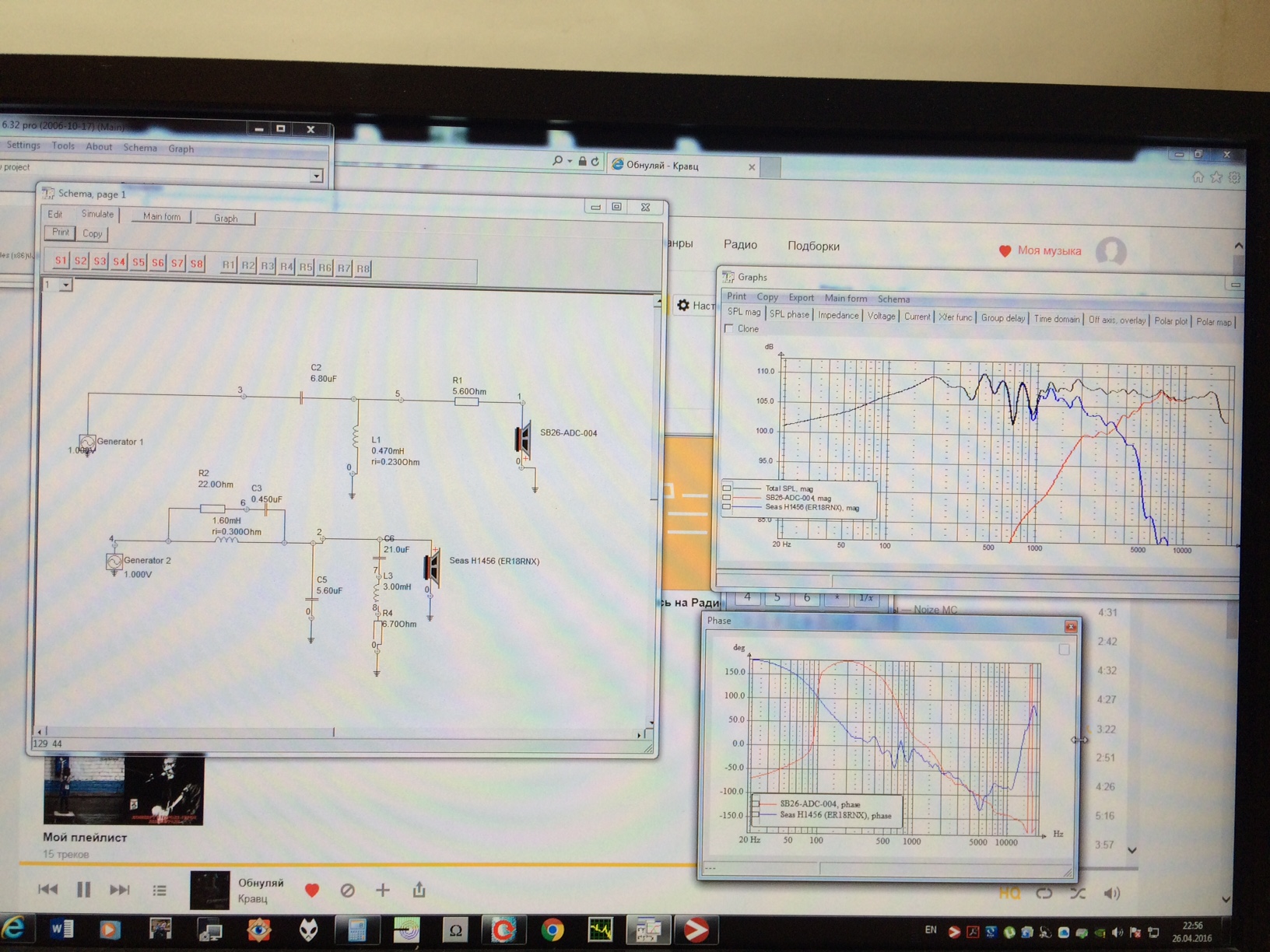Viewport: 1270px width, 952px height.
Task: Select source button S8 in Schema toolbar
Action: [x=197, y=264]
